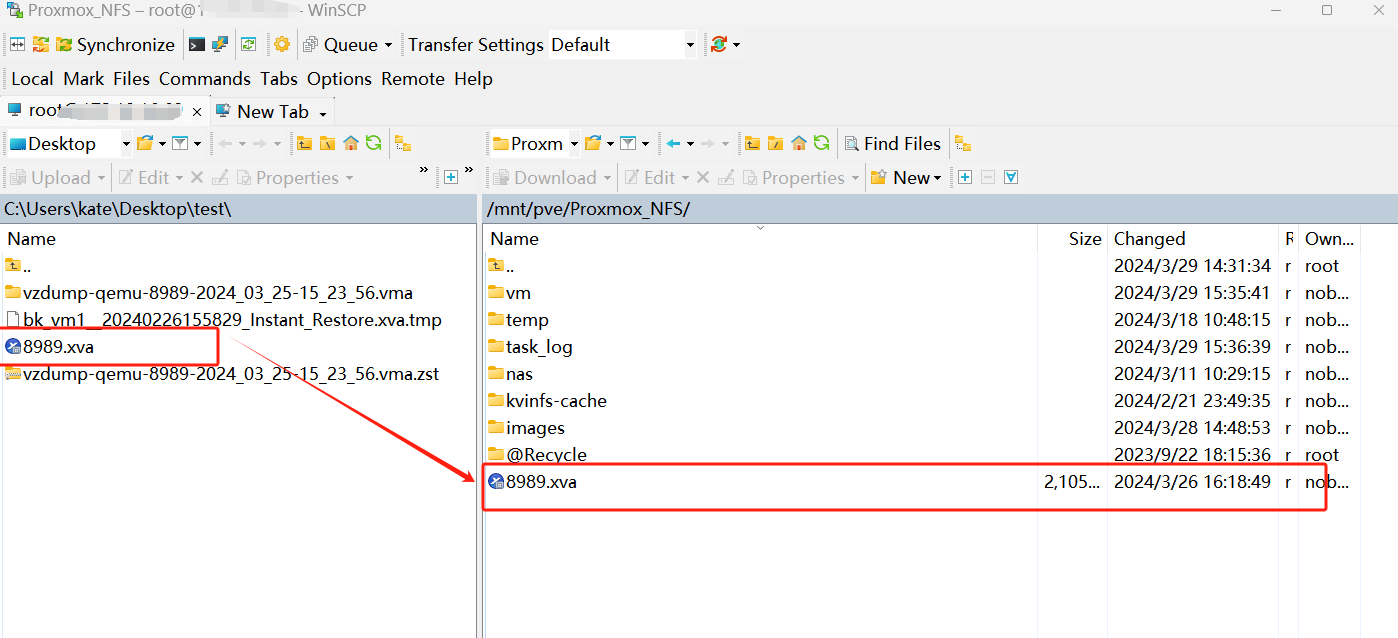The image size is (1398, 638).
Task: Click the local path C:\Users\kate\Desktop\test\
Action: [x=118, y=209]
